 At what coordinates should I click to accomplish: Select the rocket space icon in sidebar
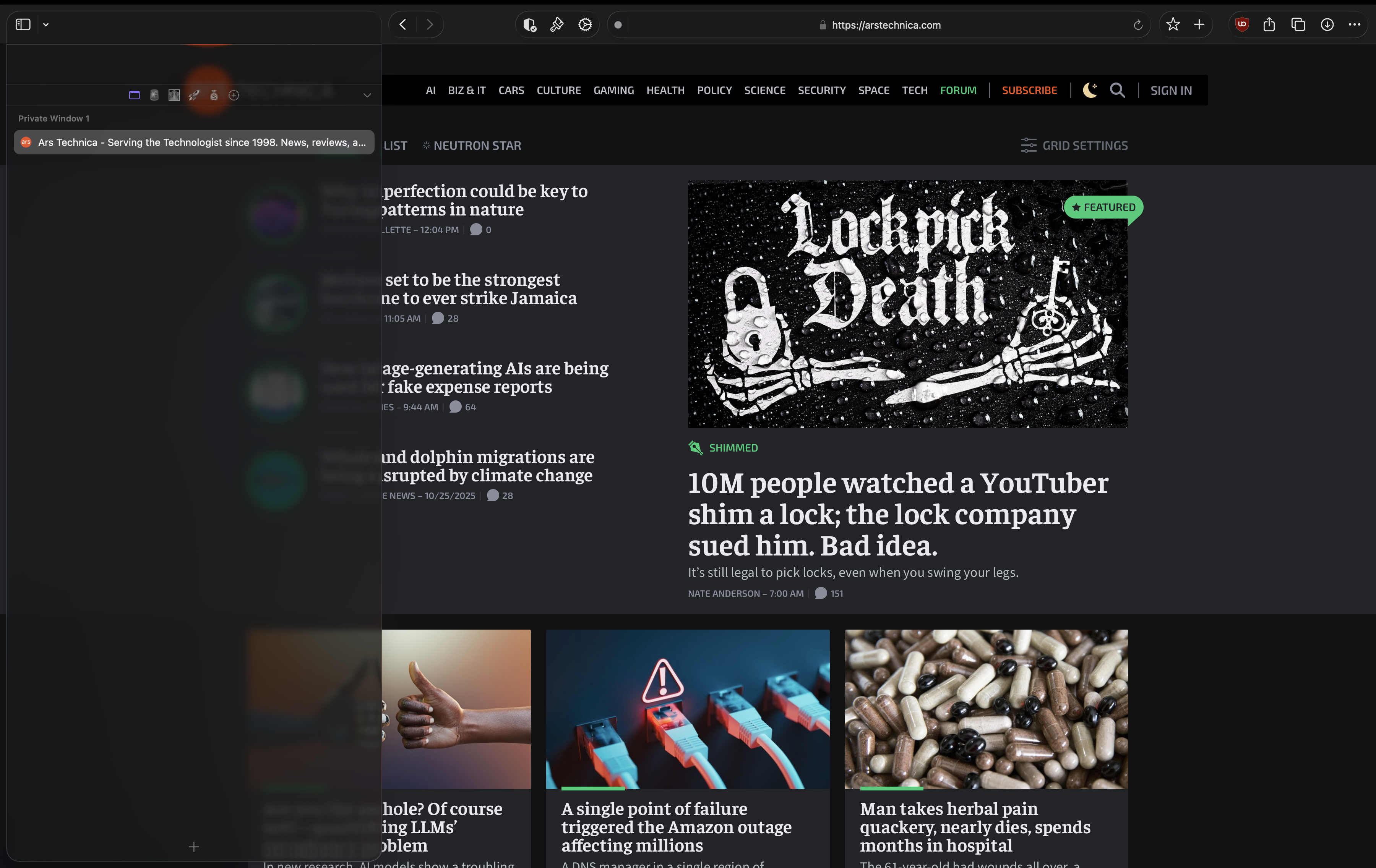tap(194, 96)
